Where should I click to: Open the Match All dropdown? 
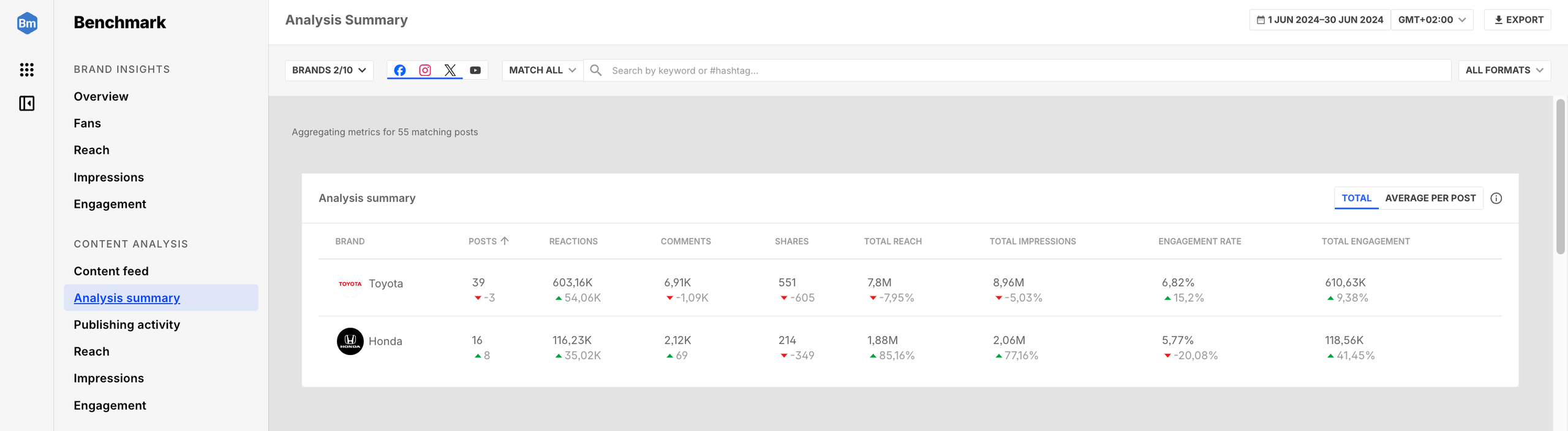542,71
